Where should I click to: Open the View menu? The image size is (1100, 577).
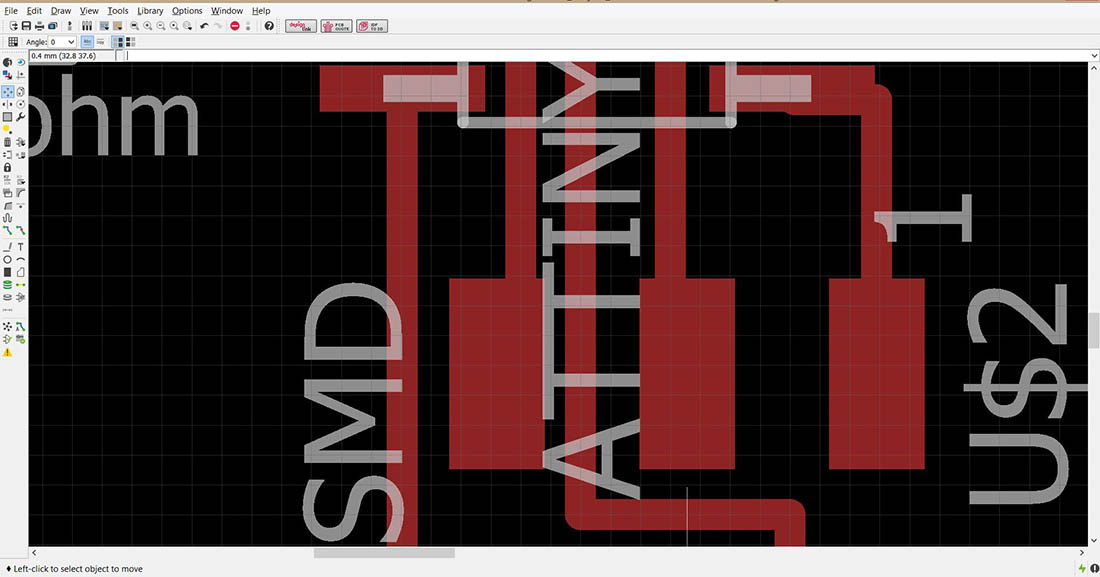point(89,11)
